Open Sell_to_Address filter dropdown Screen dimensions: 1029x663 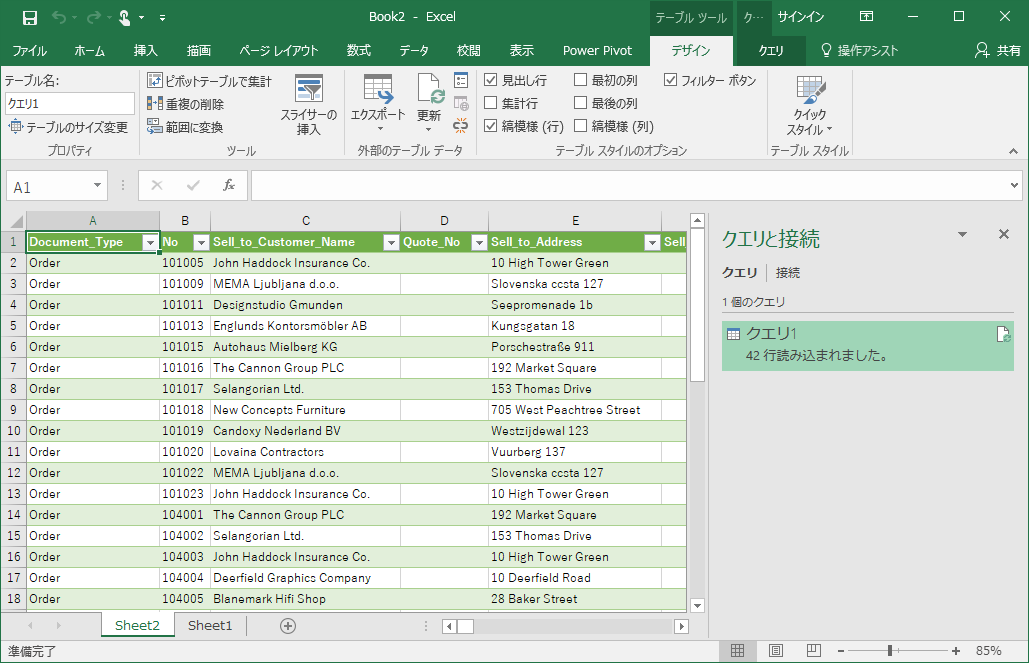[x=652, y=242]
